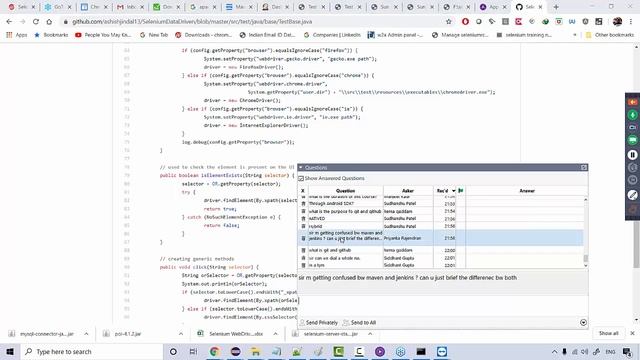
Task: Delete the 'NATIVED' question via trash icon
Action: (x=303, y=219)
